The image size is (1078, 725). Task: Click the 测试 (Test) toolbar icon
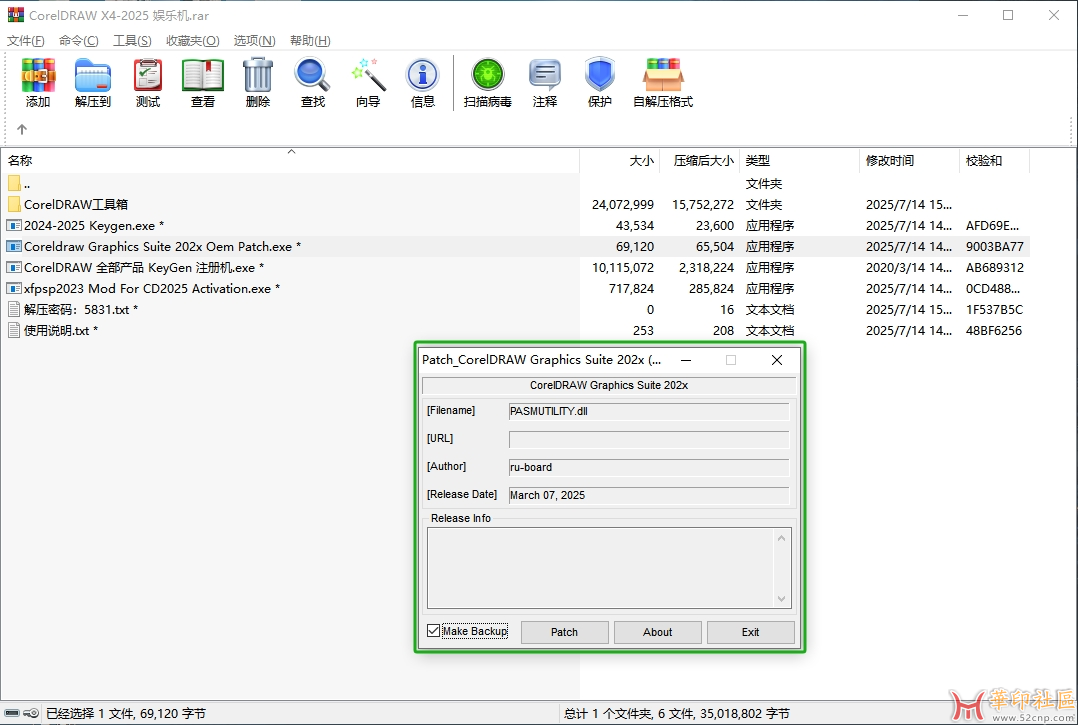pyautogui.click(x=148, y=75)
